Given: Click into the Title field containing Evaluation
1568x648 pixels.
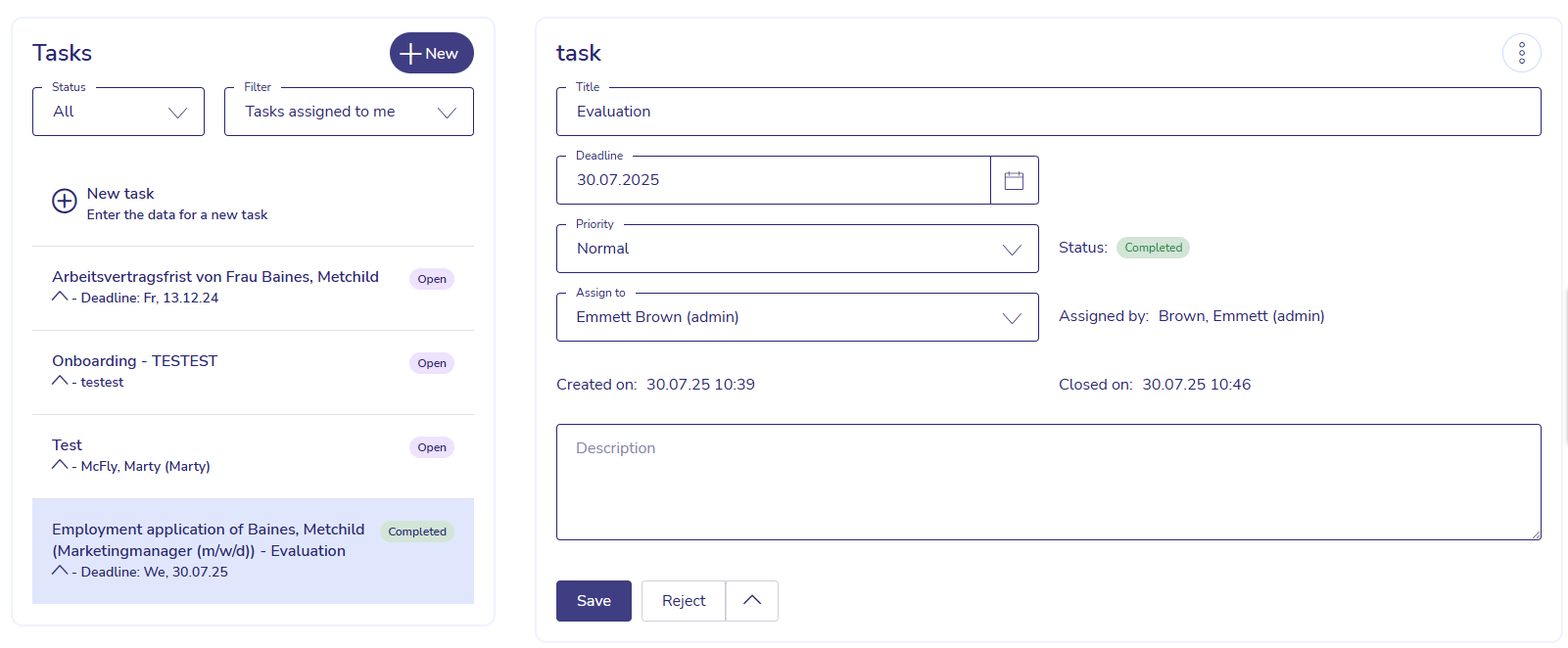Looking at the screenshot, I should click(1048, 112).
